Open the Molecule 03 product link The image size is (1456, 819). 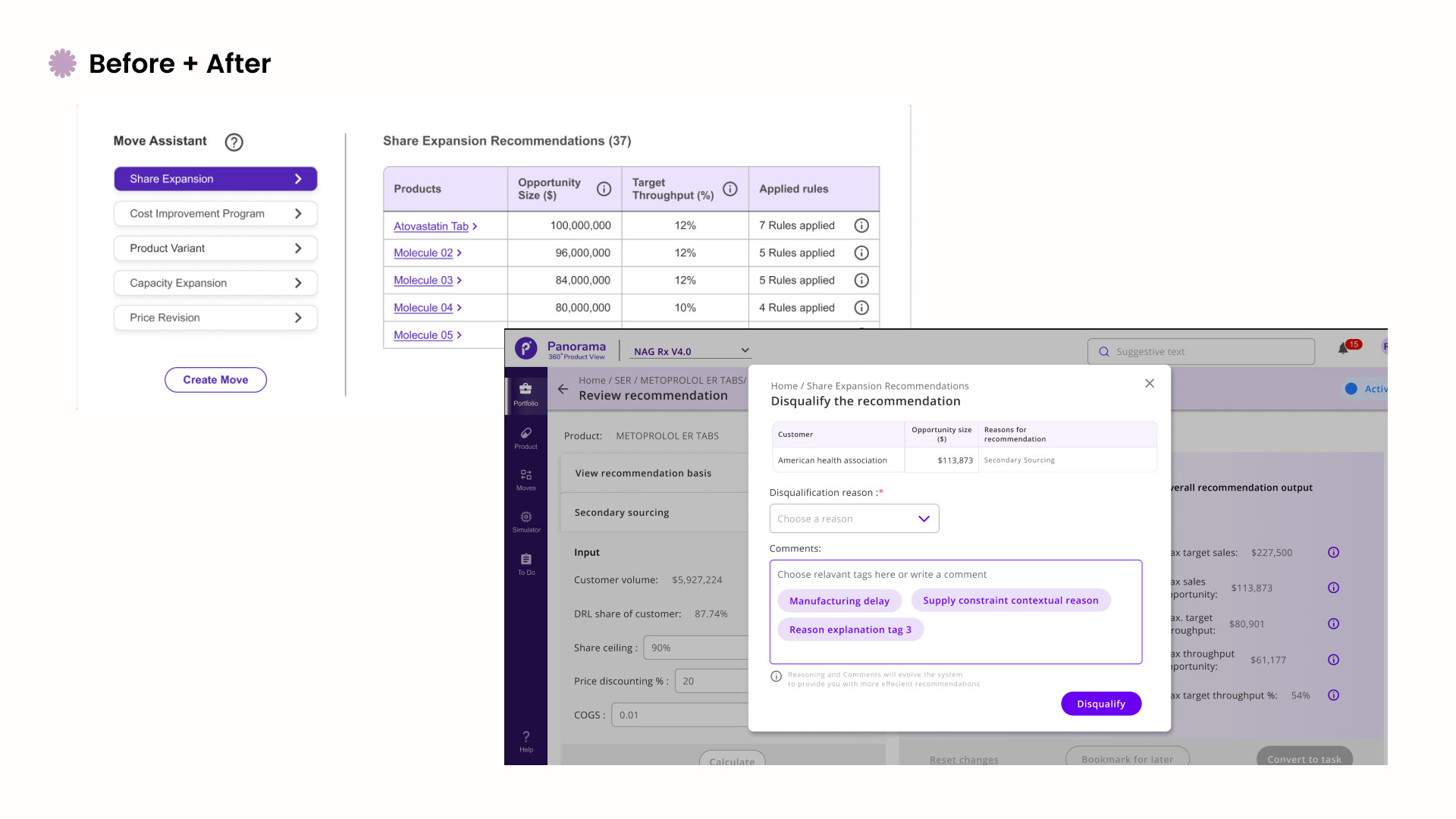pyautogui.click(x=423, y=280)
